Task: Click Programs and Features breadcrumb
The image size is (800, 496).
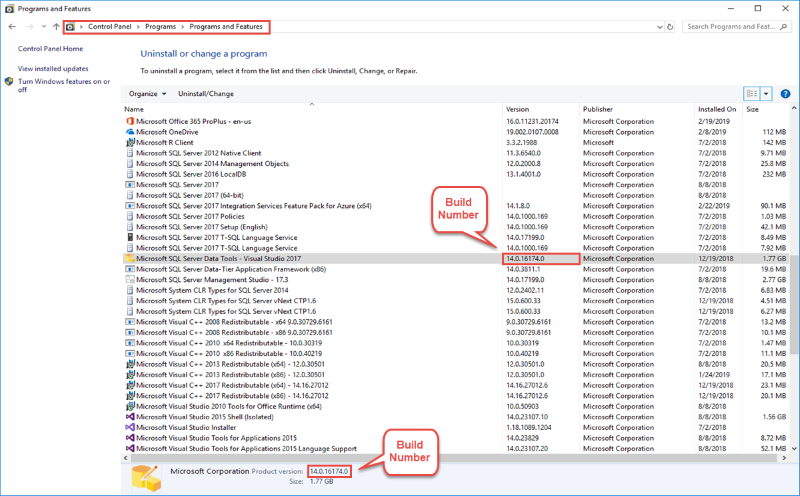Action: (x=226, y=27)
